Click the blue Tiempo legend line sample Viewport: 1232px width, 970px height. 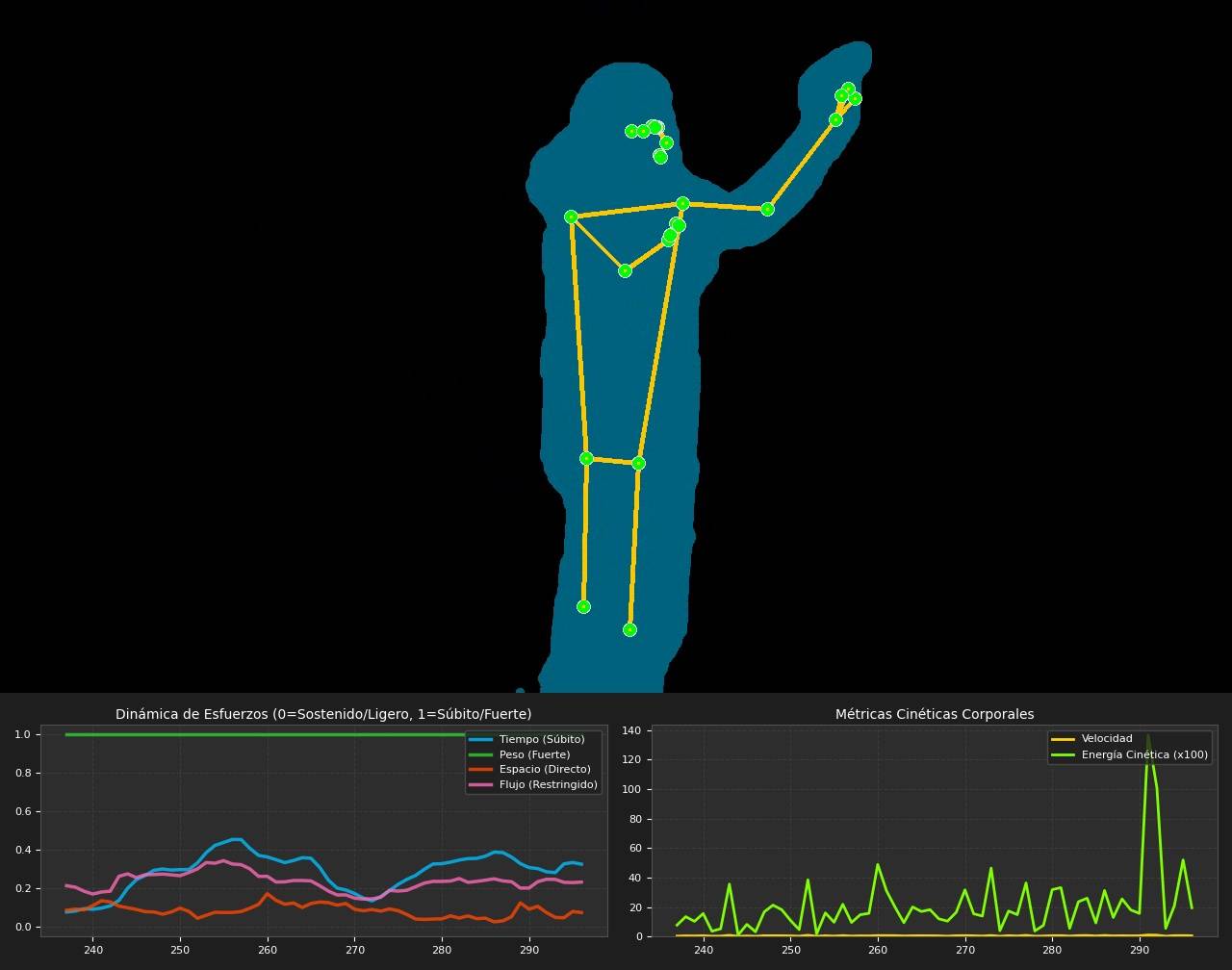480,739
